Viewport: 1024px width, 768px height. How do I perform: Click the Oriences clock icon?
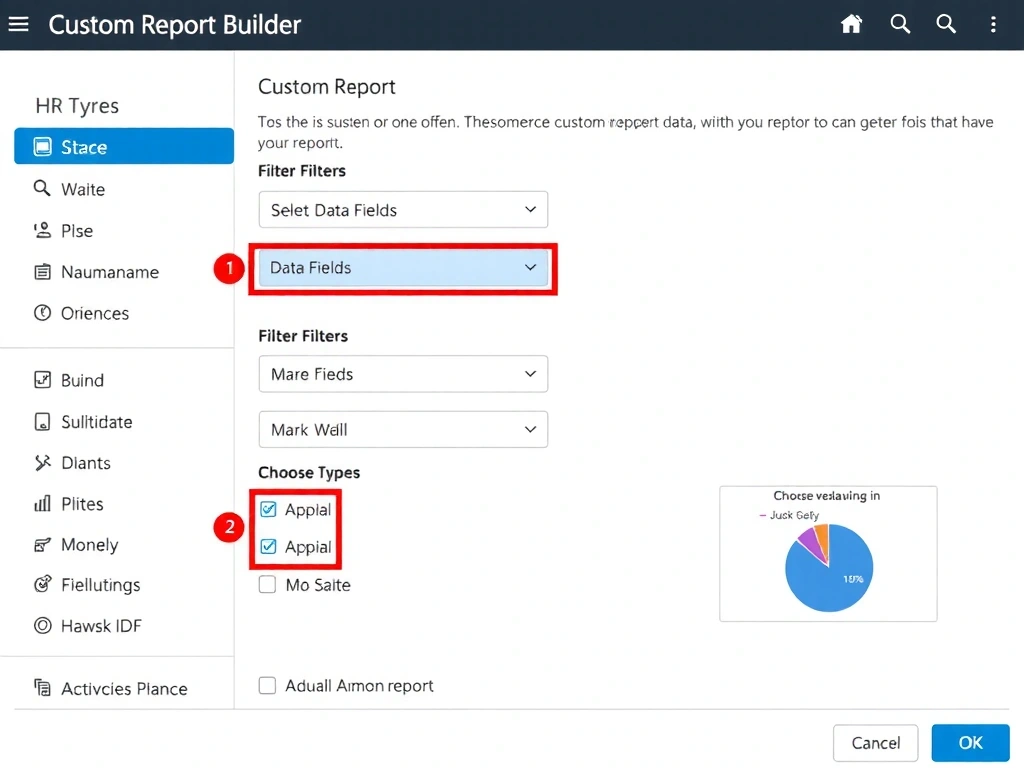[42, 313]
